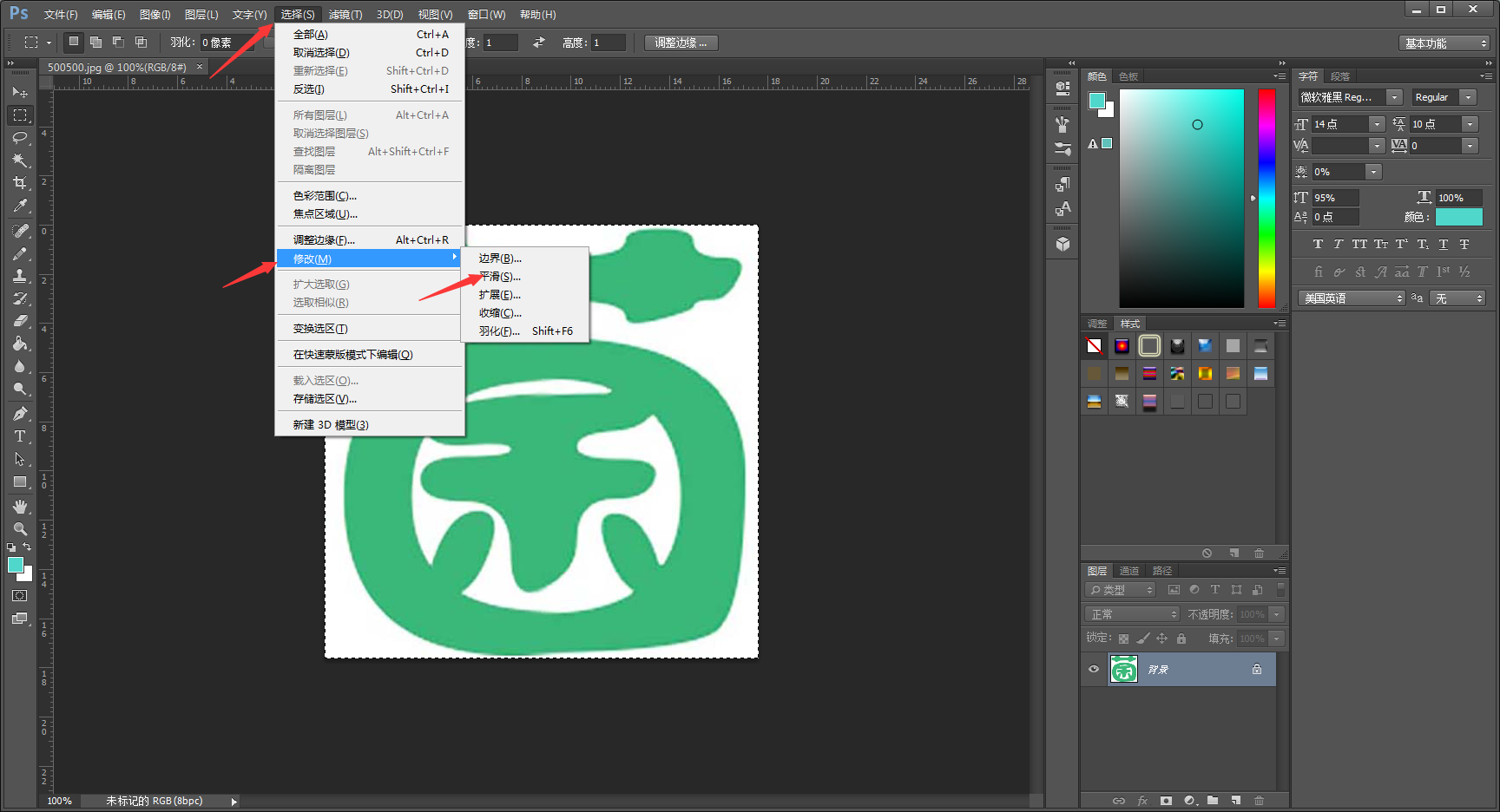
Task: Toggle lock position in Layers panel
Action: [x=1161, y=638]
